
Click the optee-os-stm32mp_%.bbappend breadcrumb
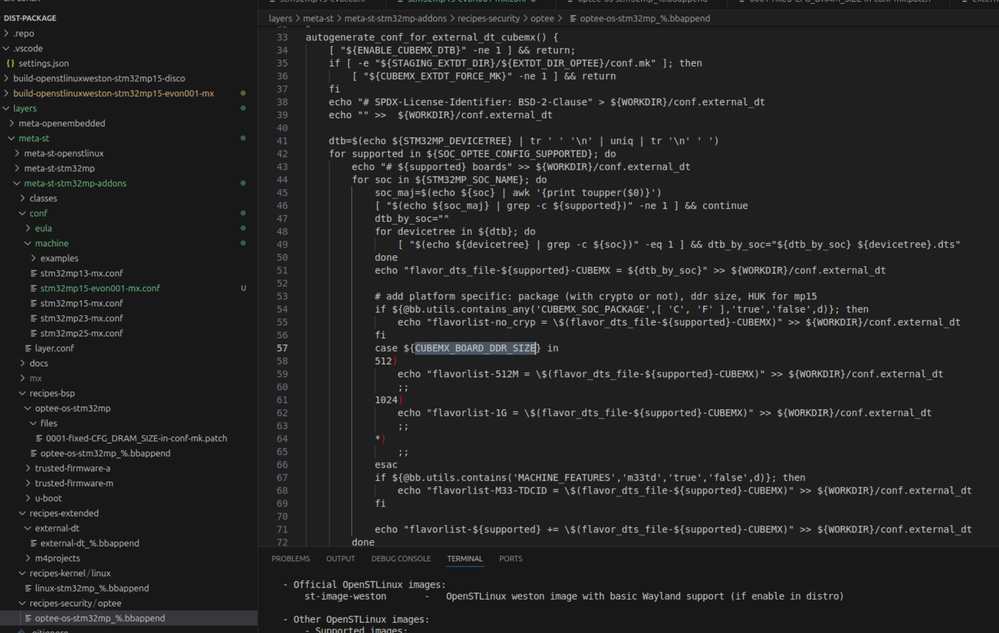tap(645, 18)
